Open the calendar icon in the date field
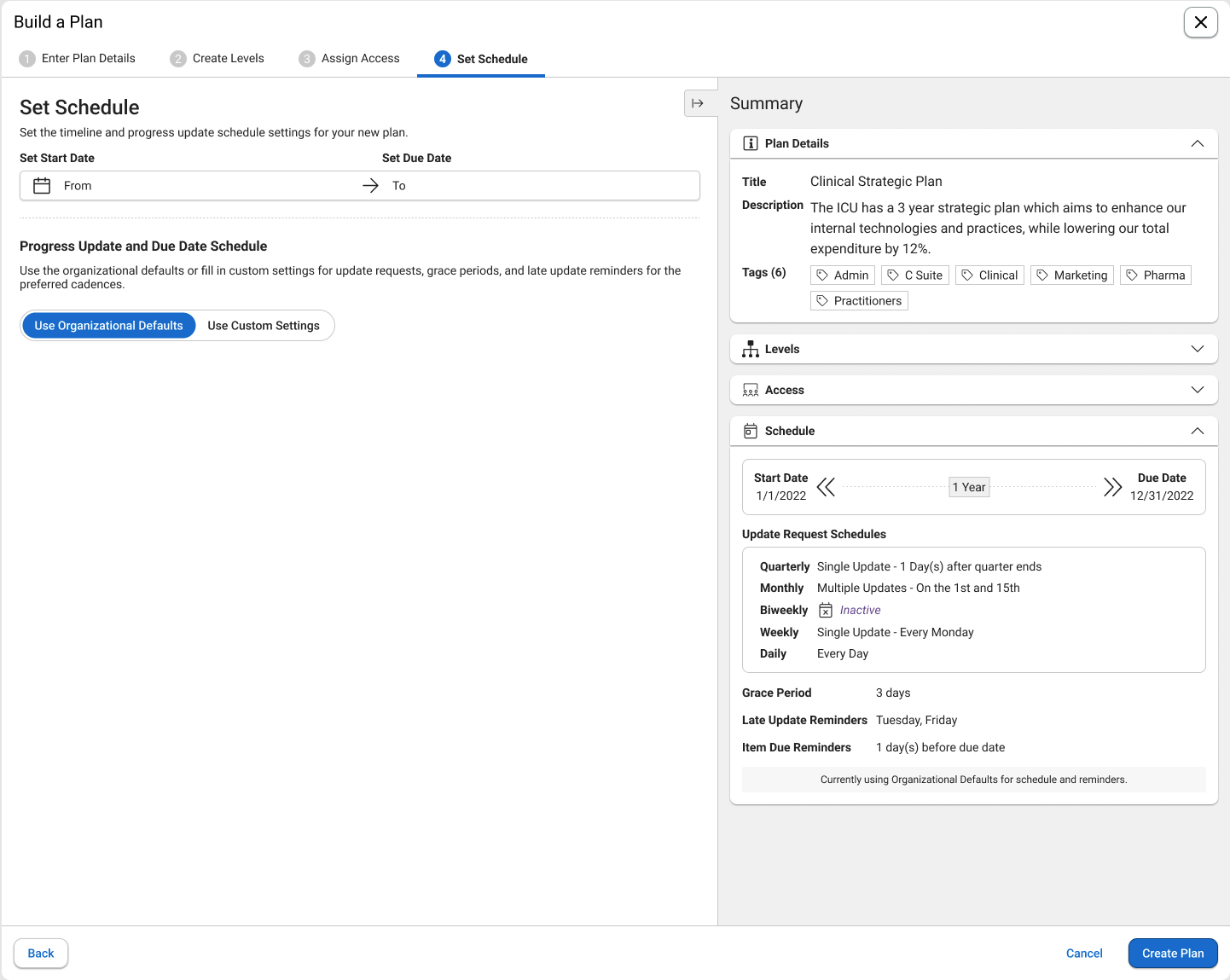Screen dimensions: 1230x980 click(x=42, y=186)
